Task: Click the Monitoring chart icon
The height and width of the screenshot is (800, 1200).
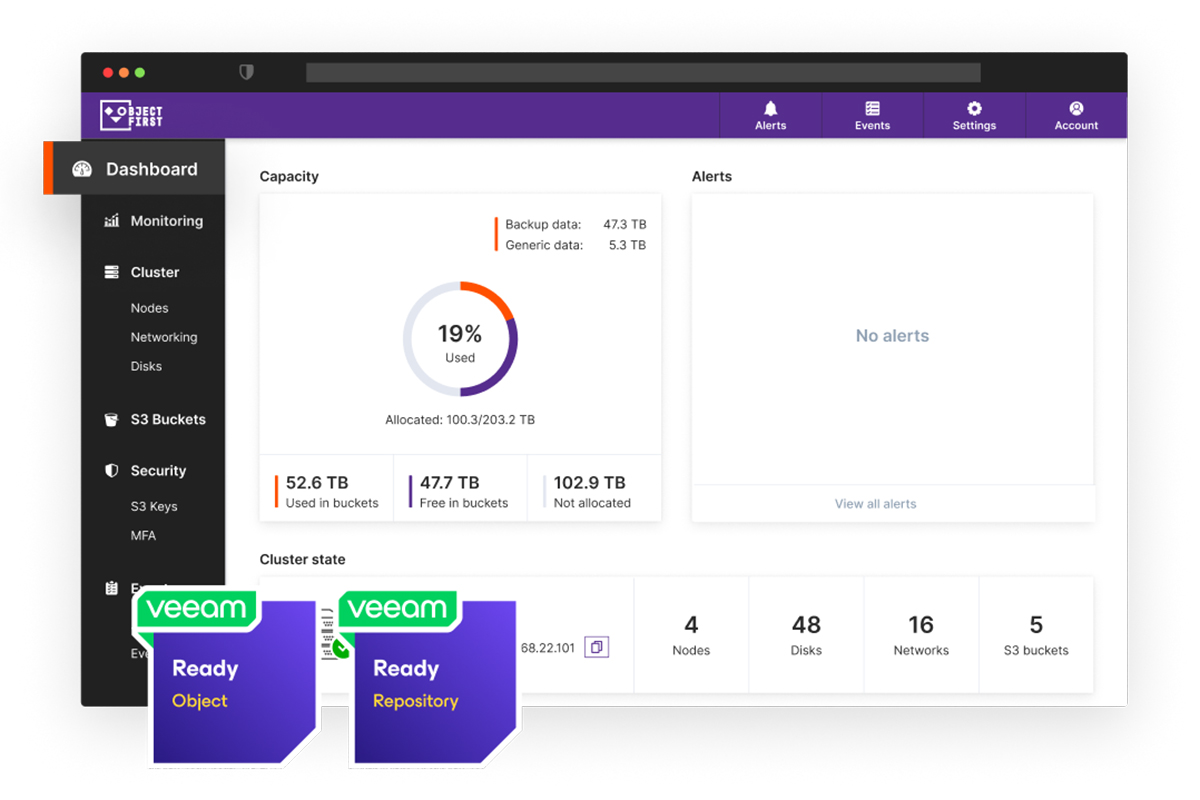Action: click(112, 221)
